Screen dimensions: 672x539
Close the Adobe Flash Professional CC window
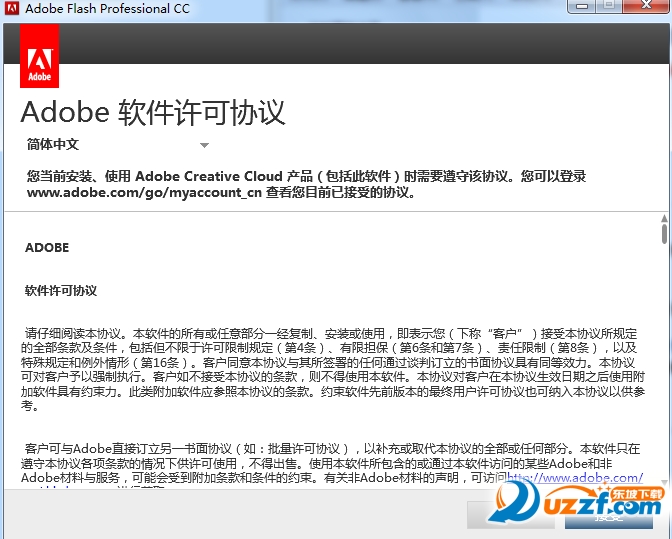(646, 6)
